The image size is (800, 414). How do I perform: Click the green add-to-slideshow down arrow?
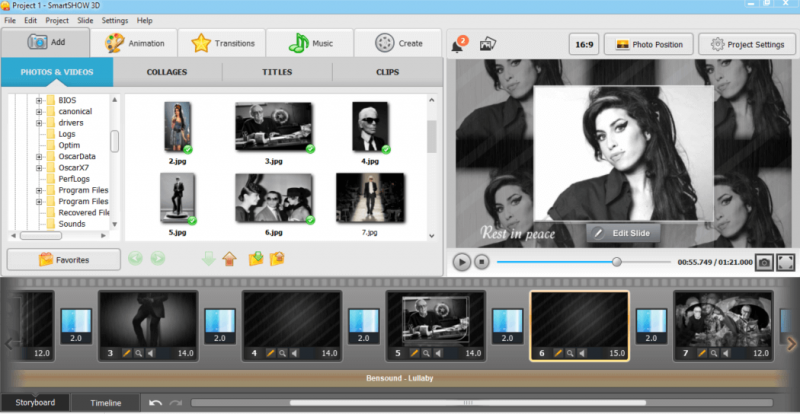[x=207, y=259]
